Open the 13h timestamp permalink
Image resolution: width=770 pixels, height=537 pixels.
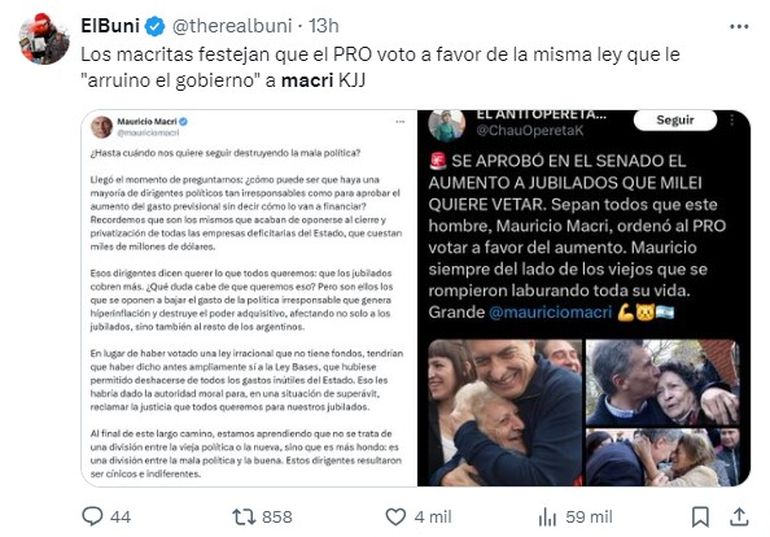point(324,26)
